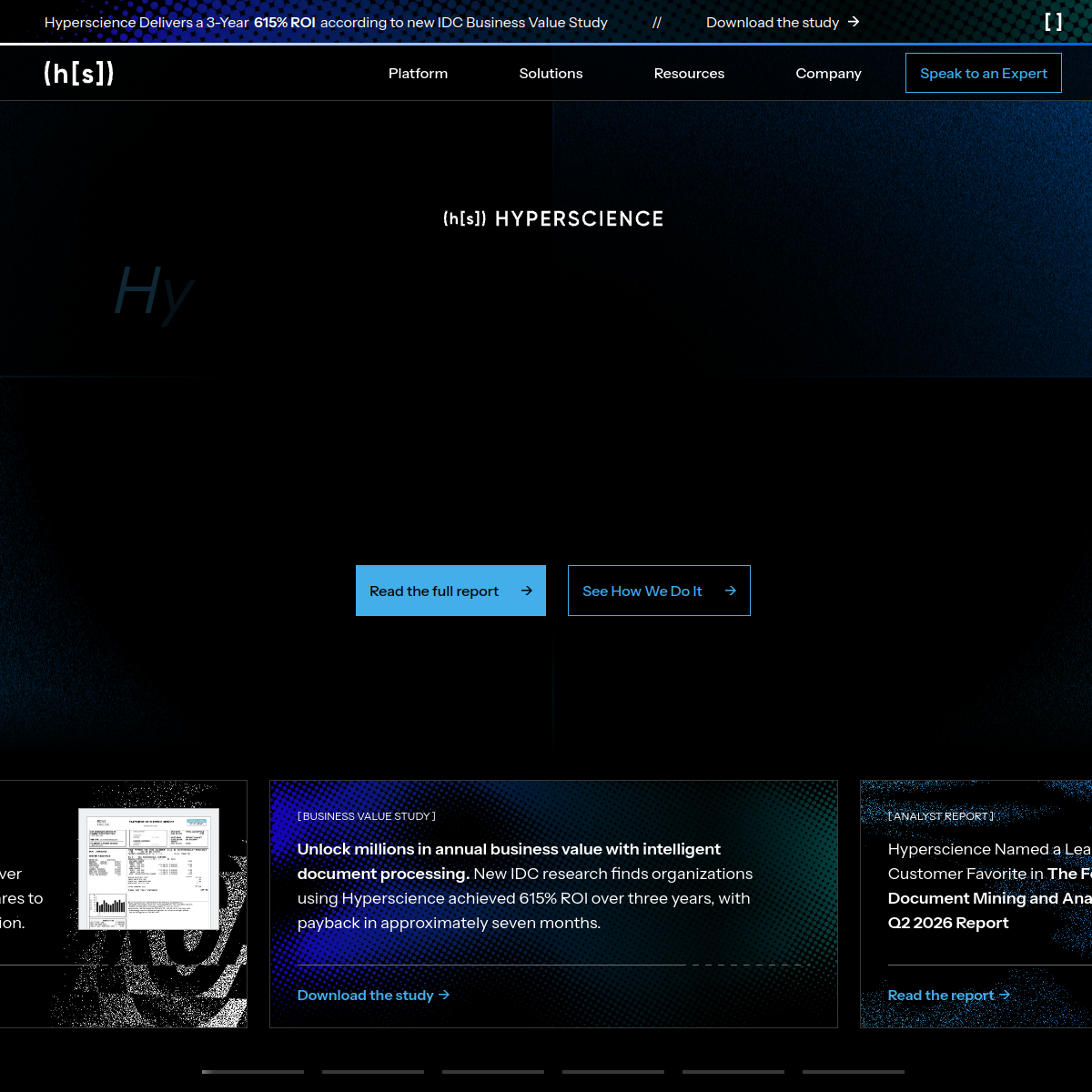1092x1092 pixels.
Task: Click the [ANALYST REPORT] label
Action: point(941,816)
